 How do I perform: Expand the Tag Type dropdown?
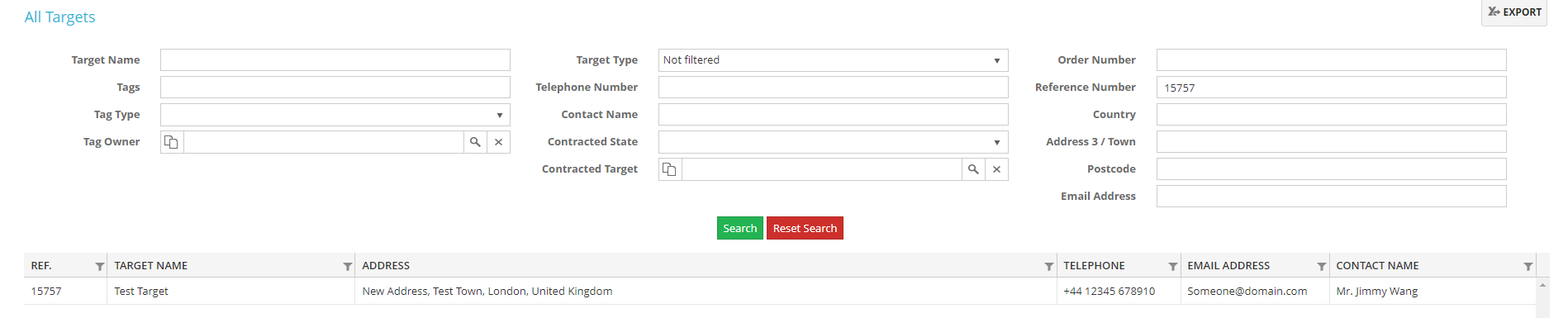click(x=335, y=115)
